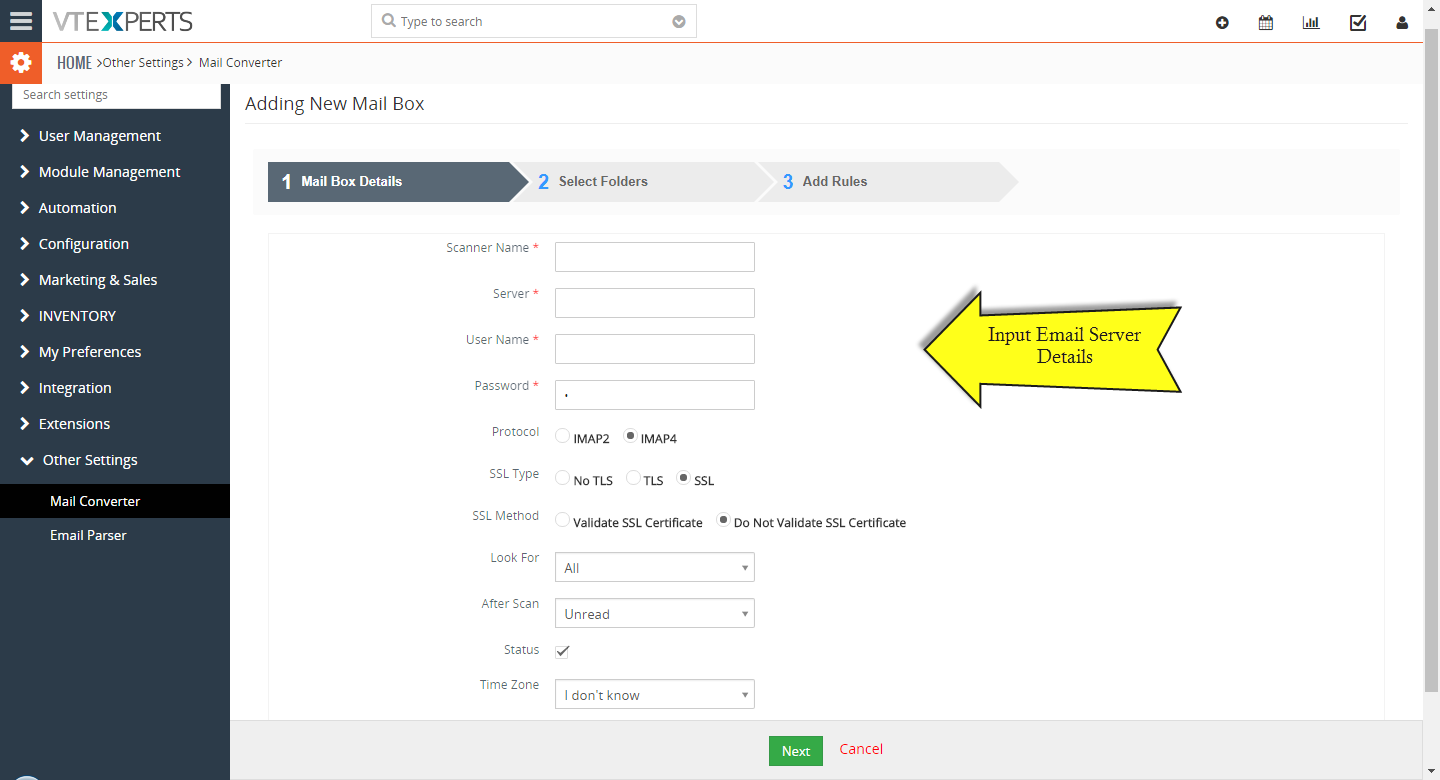Open the tasks checkbox icon in header

1358,22
